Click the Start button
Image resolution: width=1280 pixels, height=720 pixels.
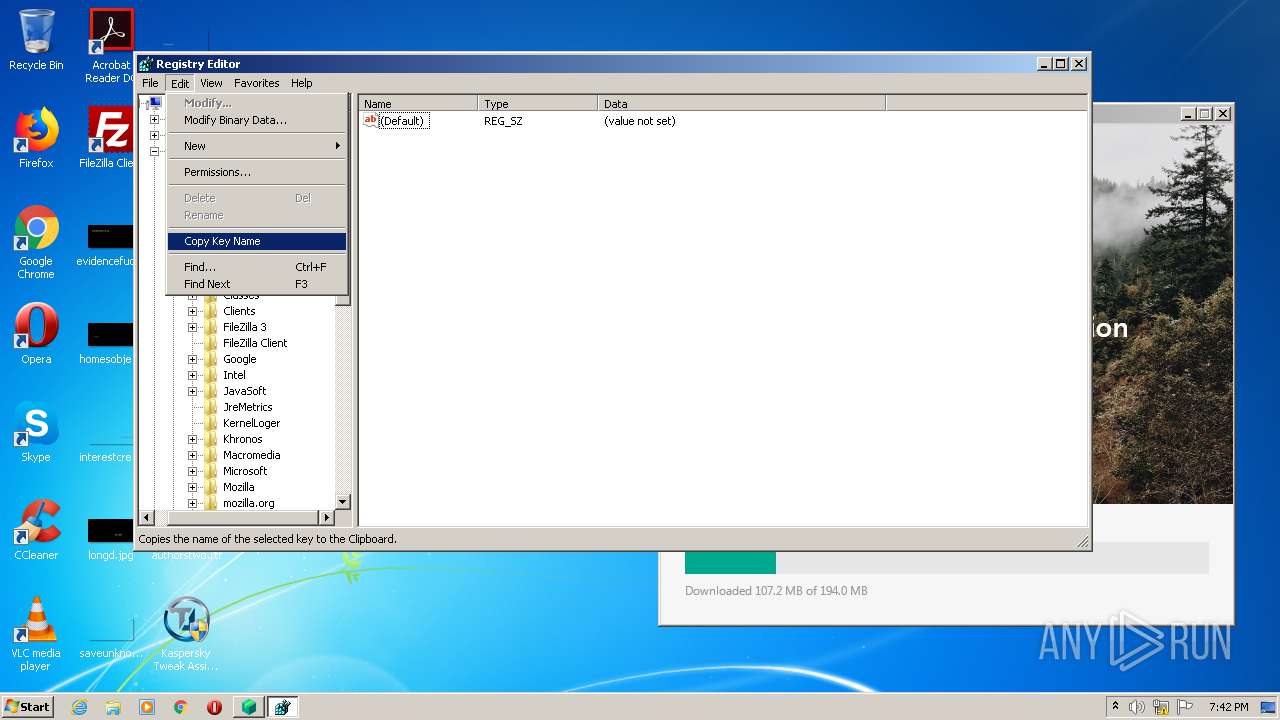pyautogui.click(x=28, y=707)
